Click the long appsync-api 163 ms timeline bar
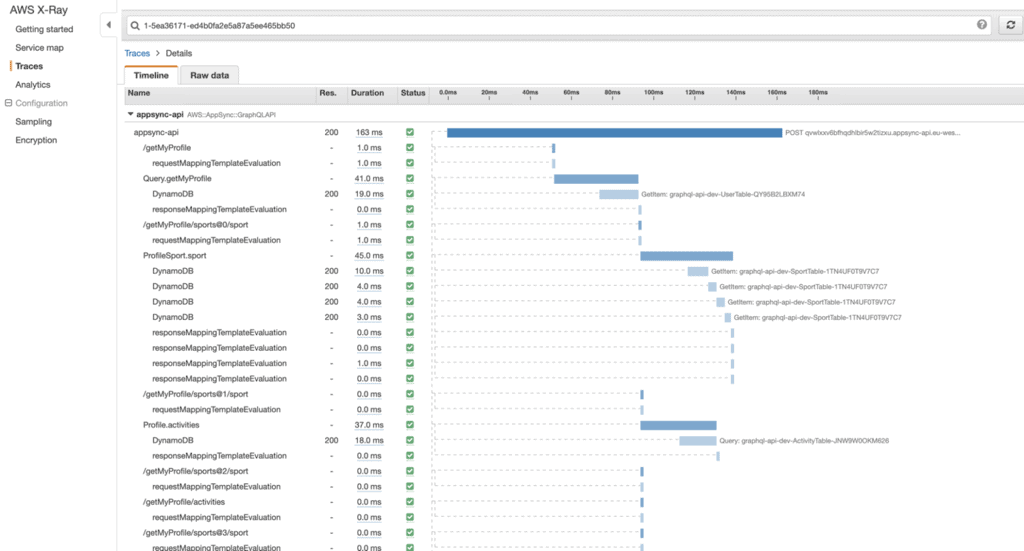The width and height of the screenshot is (1024, 551). [614, 132]
